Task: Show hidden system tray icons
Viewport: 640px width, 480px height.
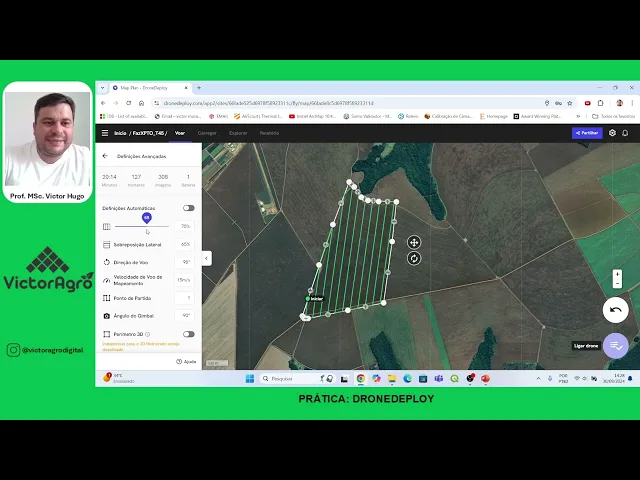Action: 538,379
